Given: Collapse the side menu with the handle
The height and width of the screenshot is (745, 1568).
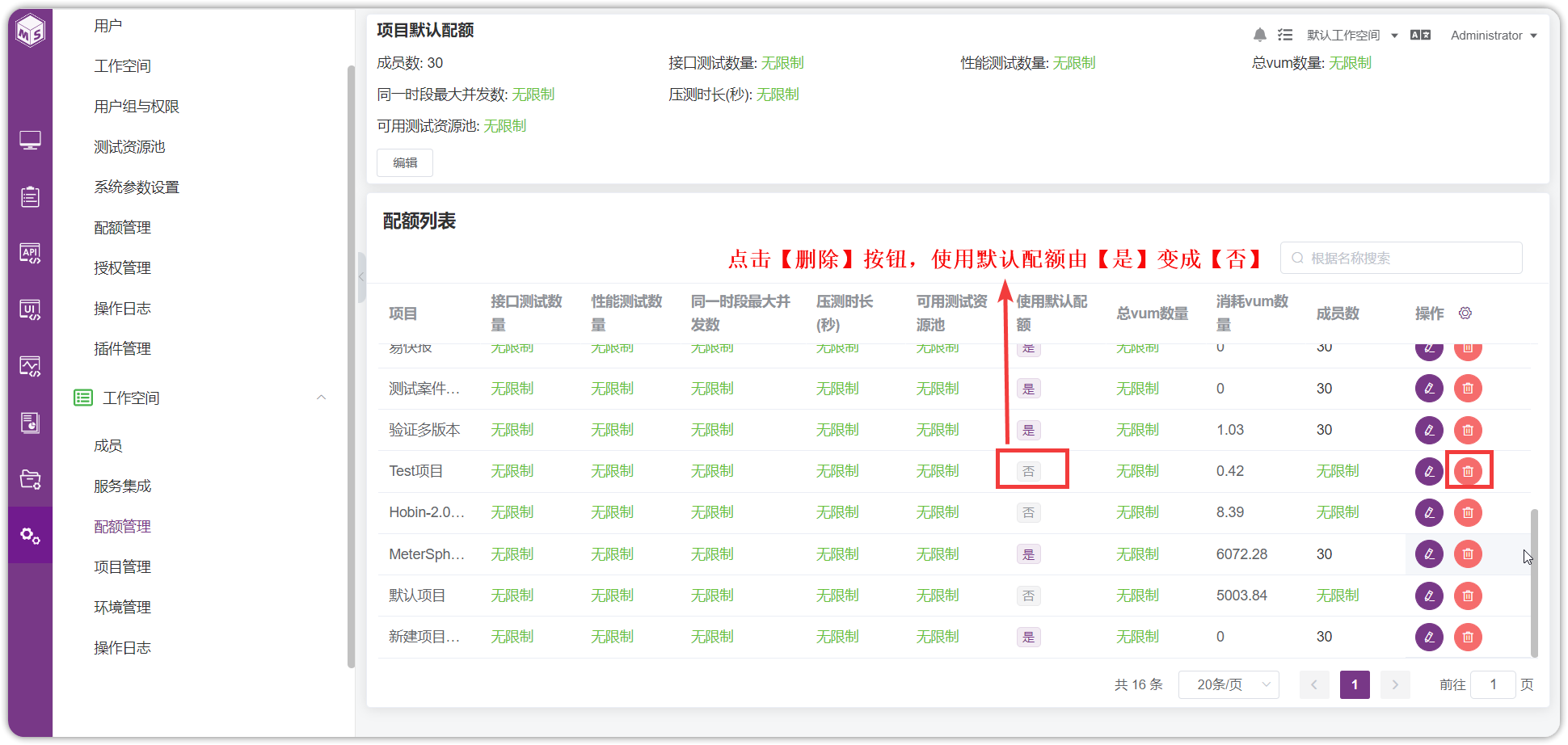Looking at the screenshot, I should coord(361,276).
